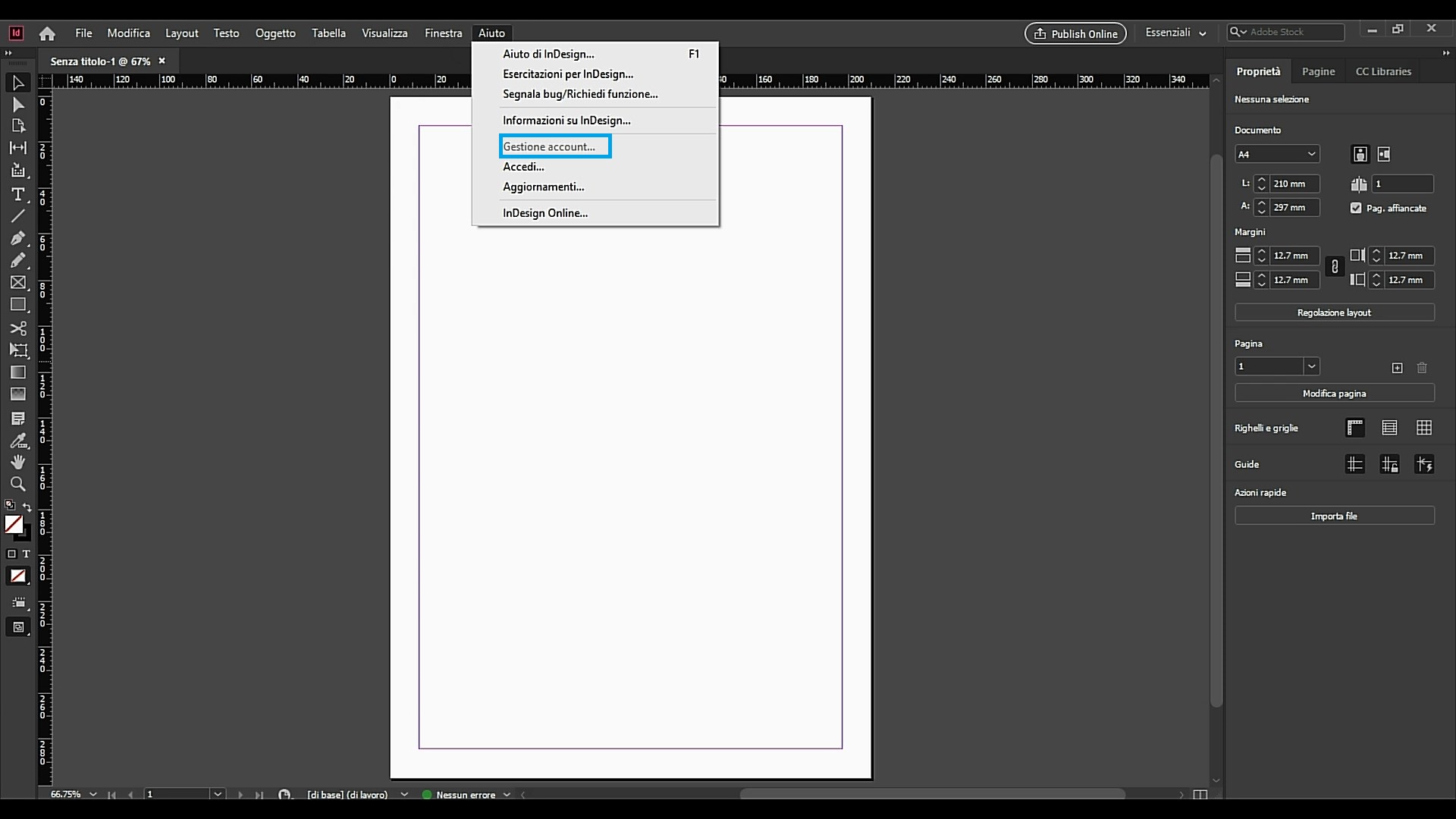The width and height of the screenshot is (1456, 819).
Task: Toggle show guides icon
Action: click(x=1355, y=464)
